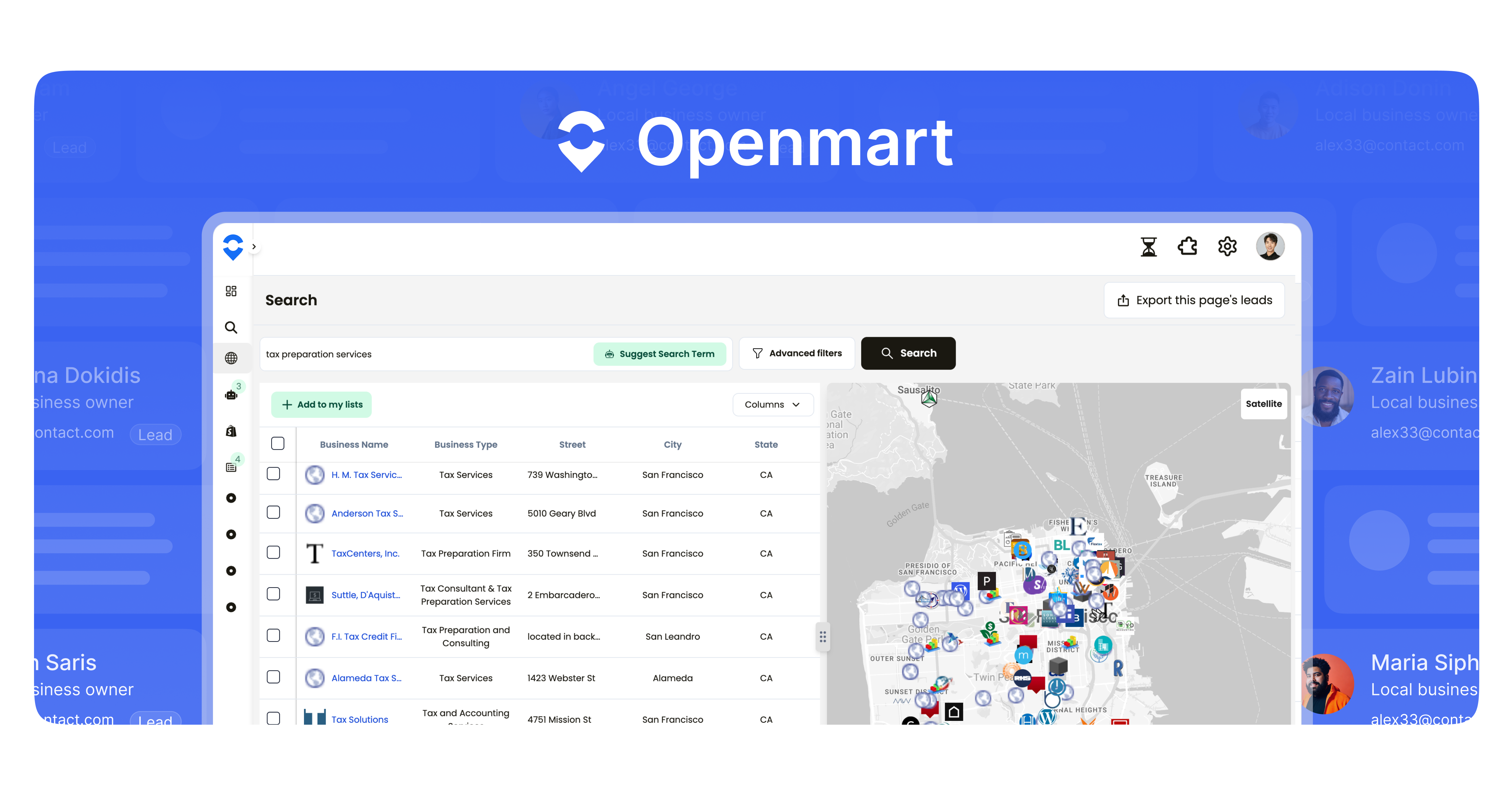
Task: Open the lists panel icon with badge 4
Action: coord(231,467)
